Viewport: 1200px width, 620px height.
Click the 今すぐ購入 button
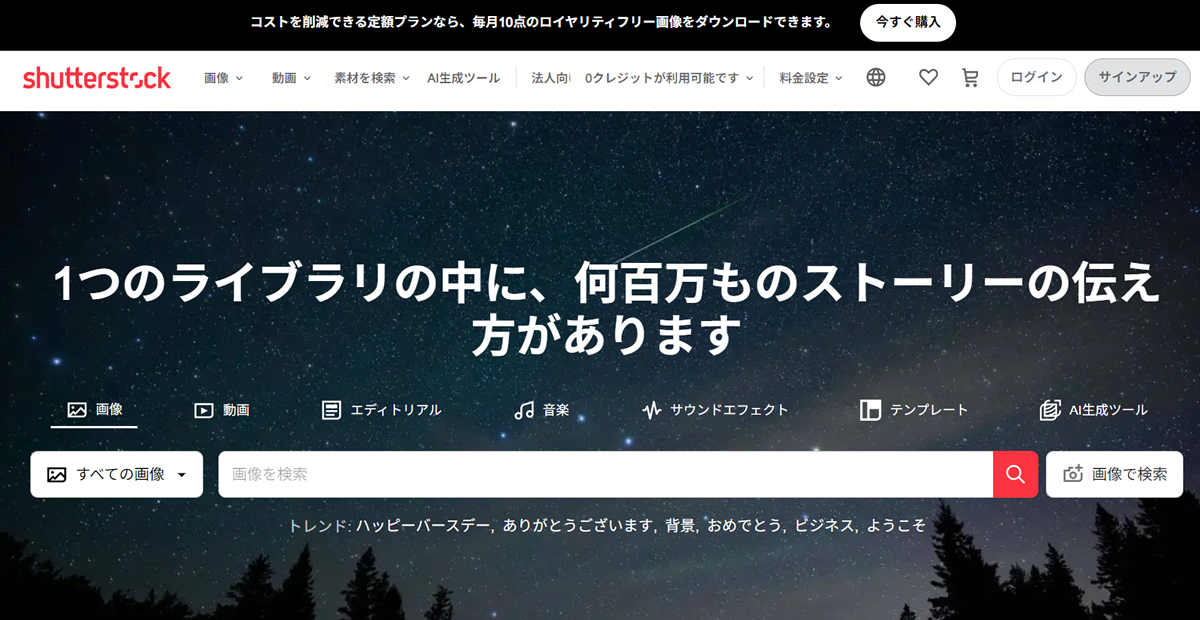click(x=908, y=22)
